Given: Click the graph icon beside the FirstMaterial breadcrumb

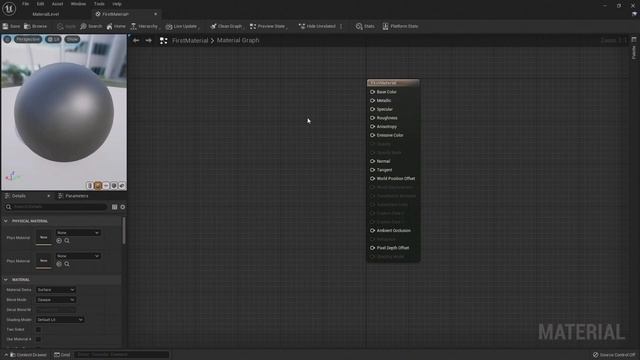Looking at the screenshot, I should pyautogui.click(x=164, y=40).
